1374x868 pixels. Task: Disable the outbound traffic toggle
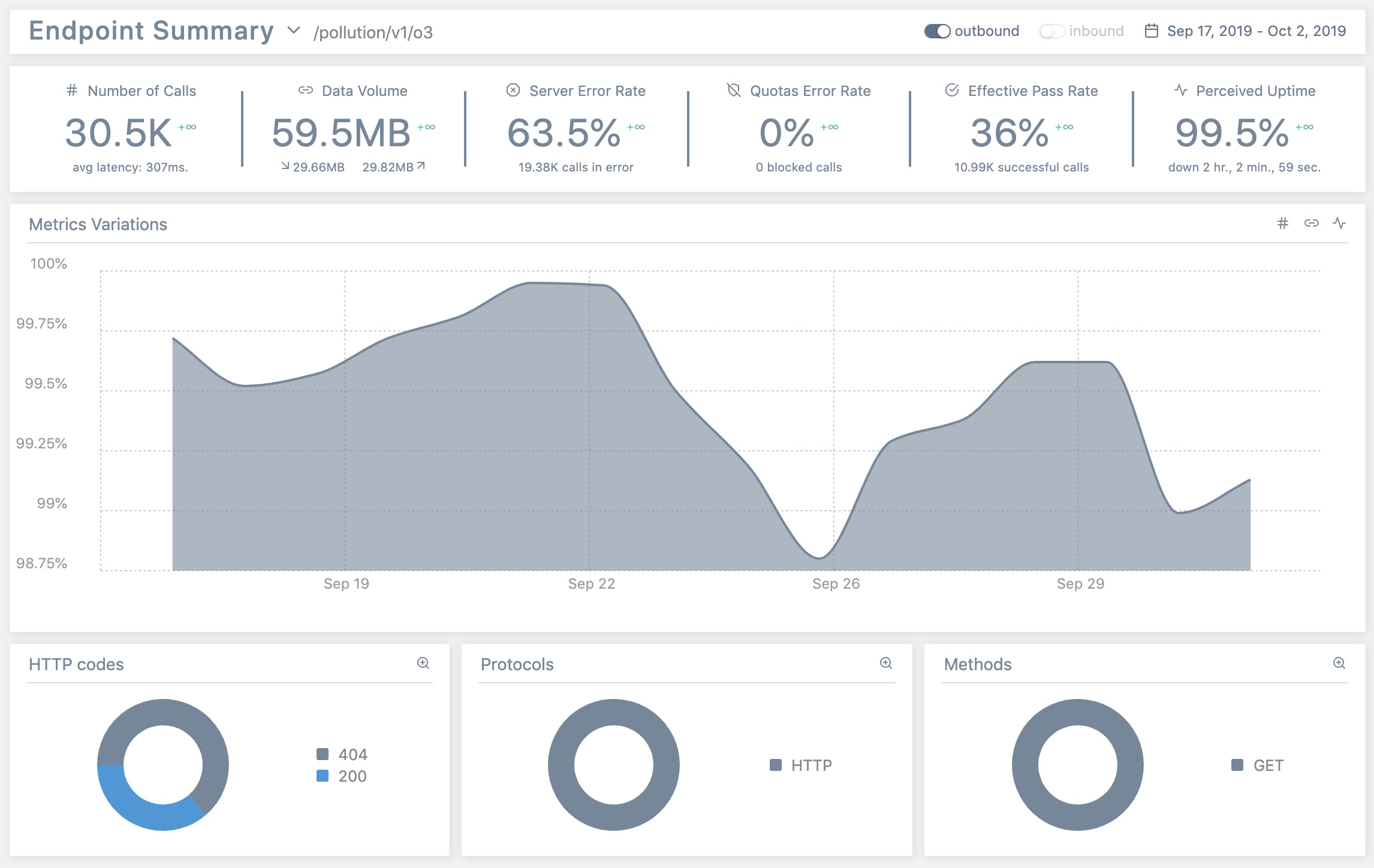938,31
